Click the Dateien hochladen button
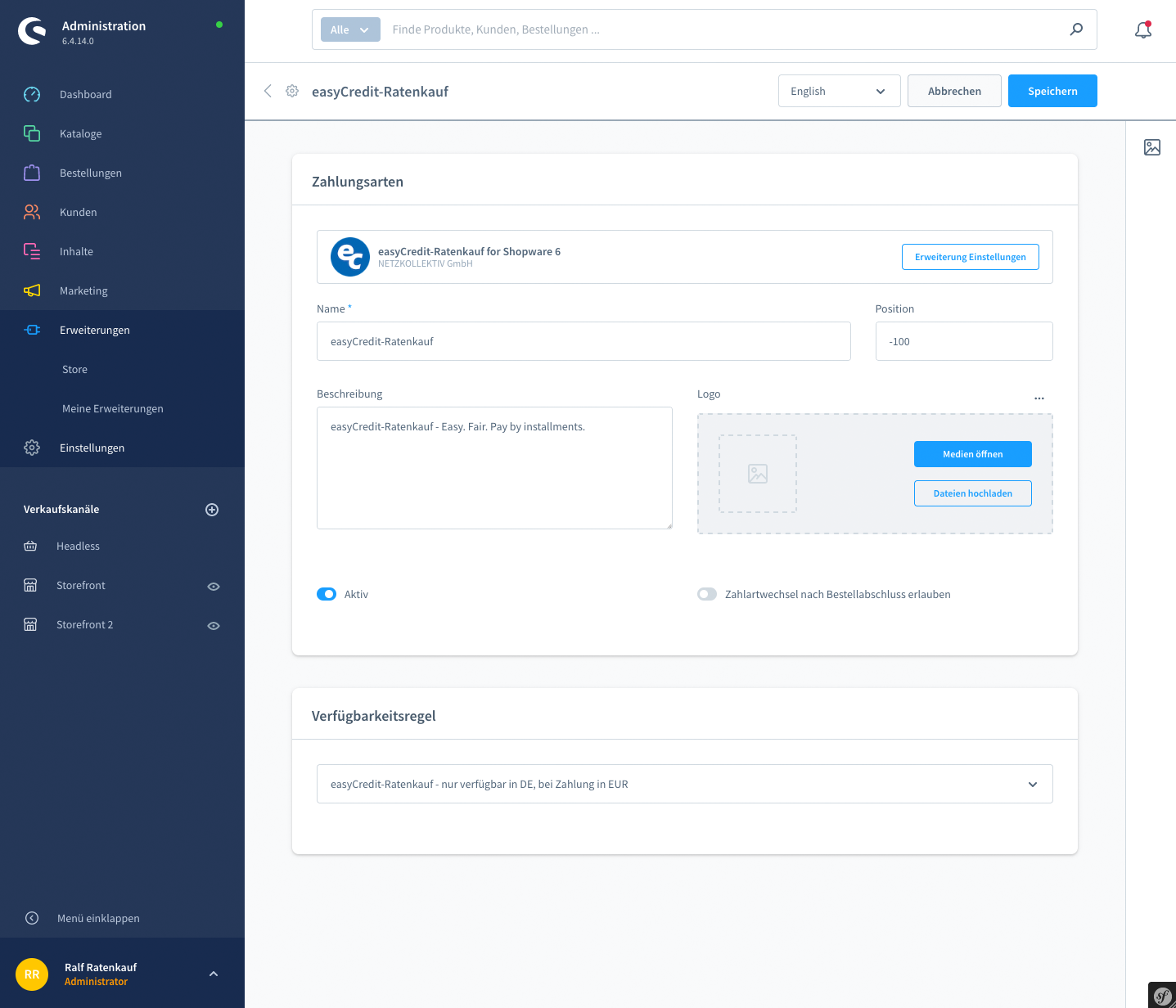Viewport: 1176px width, 1008px height. tap(973, 493)
